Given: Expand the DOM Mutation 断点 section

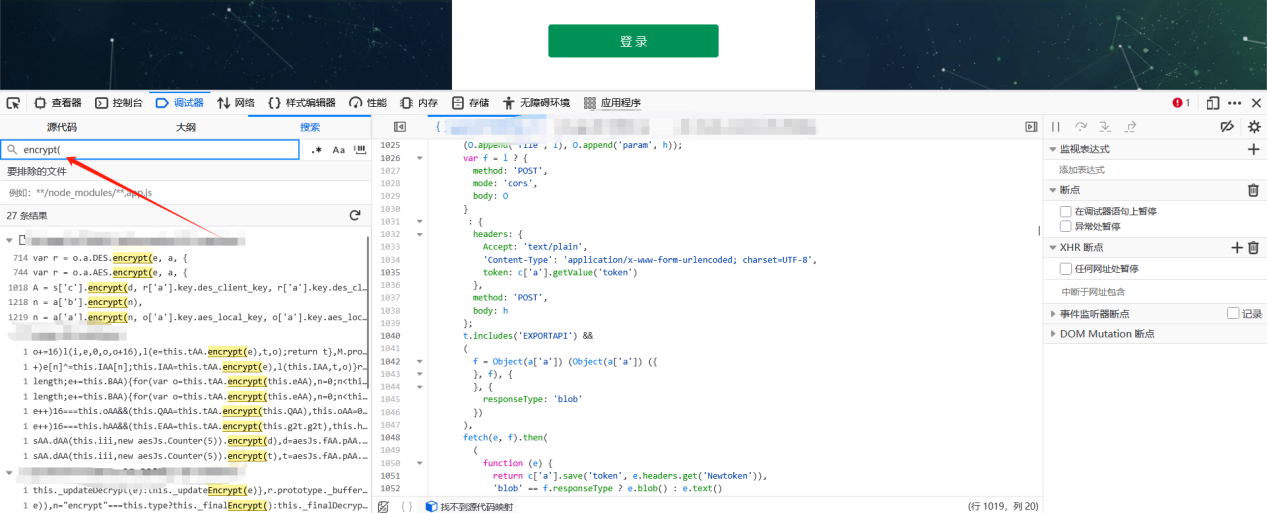Looking at the screenshot, I should tap(1052, 334).
